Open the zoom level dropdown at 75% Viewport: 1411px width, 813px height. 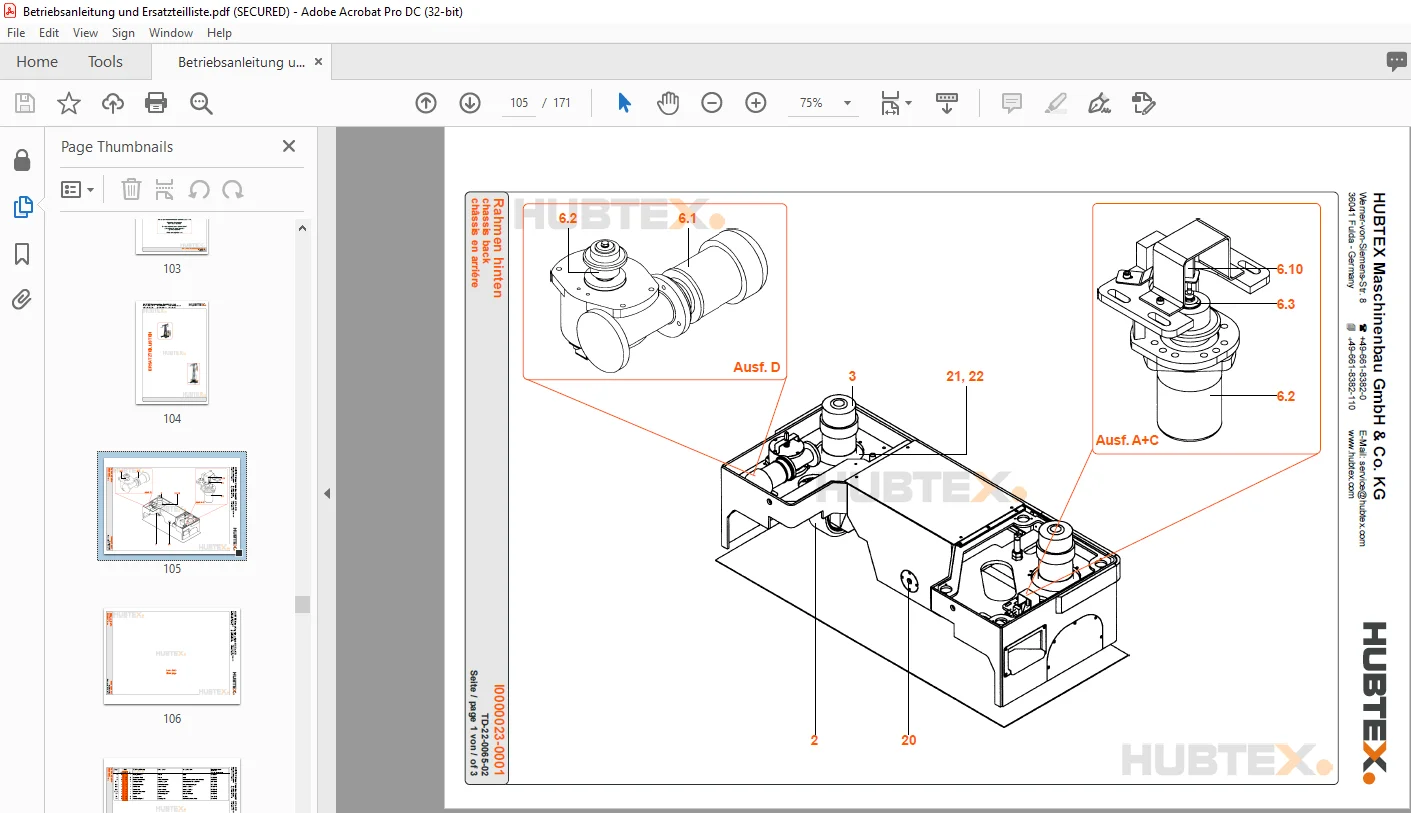point(848,103)
